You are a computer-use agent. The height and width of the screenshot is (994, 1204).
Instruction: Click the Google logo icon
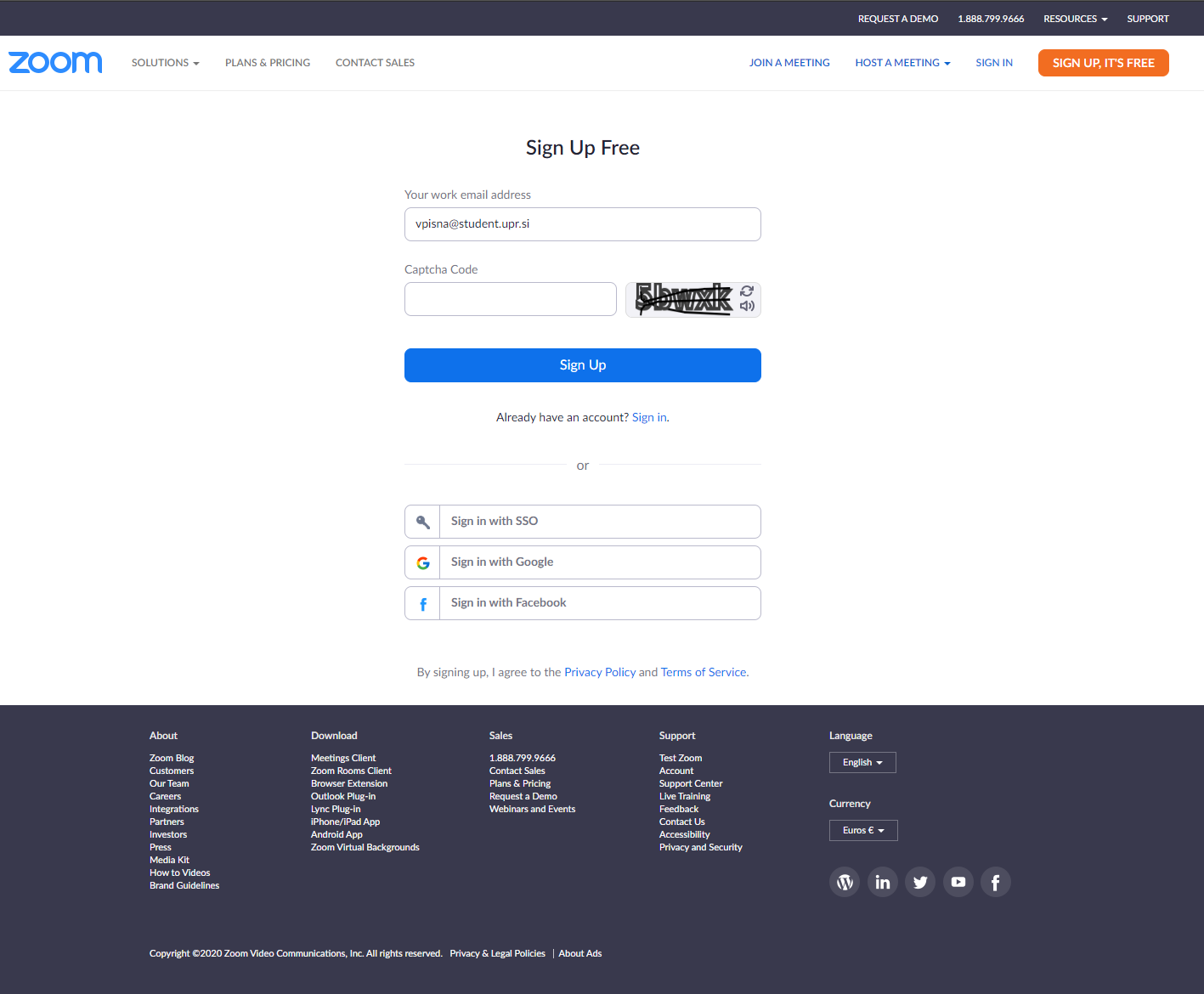click(423, 562)
